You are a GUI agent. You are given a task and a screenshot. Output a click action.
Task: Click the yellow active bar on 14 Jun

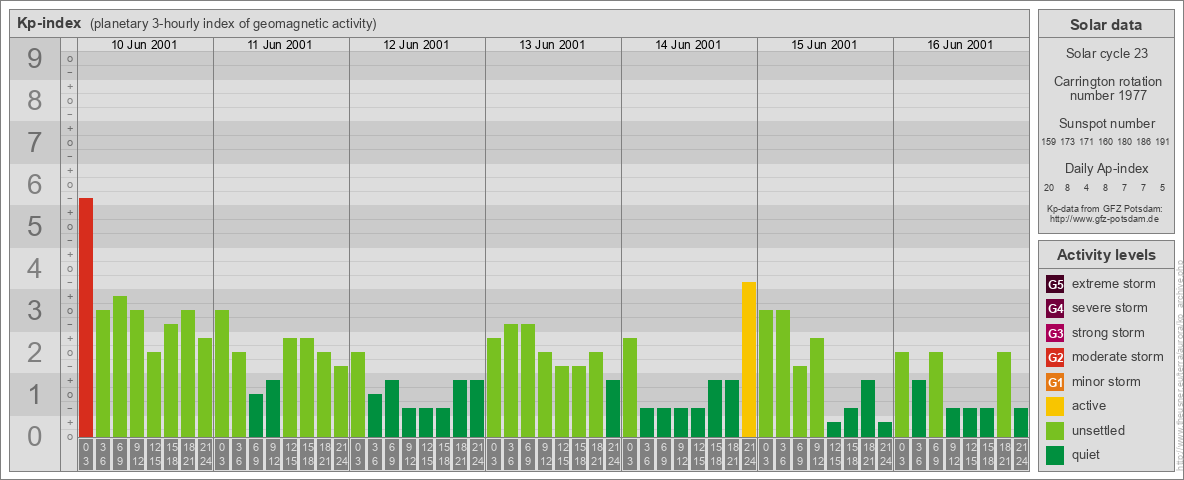pos(749,359)
